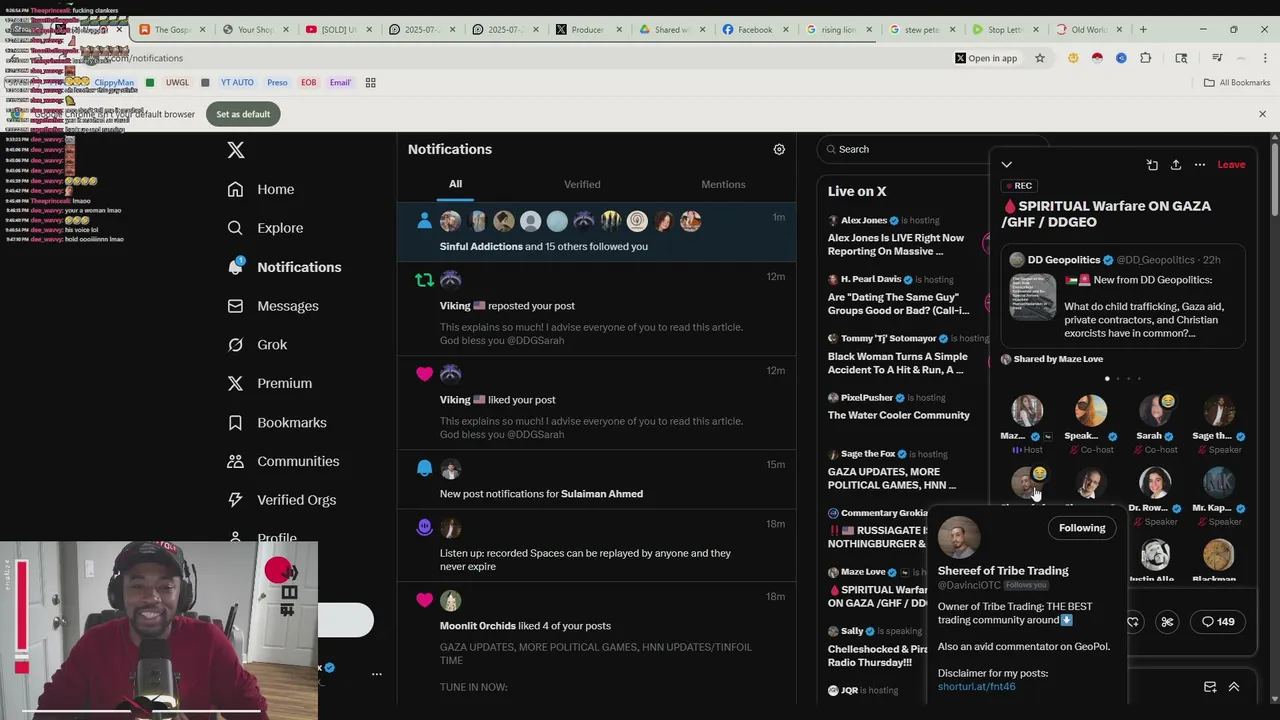Viewport: 1280px width, 720px height.
Task: Open The Water Cooler Community Space
Action: coord(898,407)
